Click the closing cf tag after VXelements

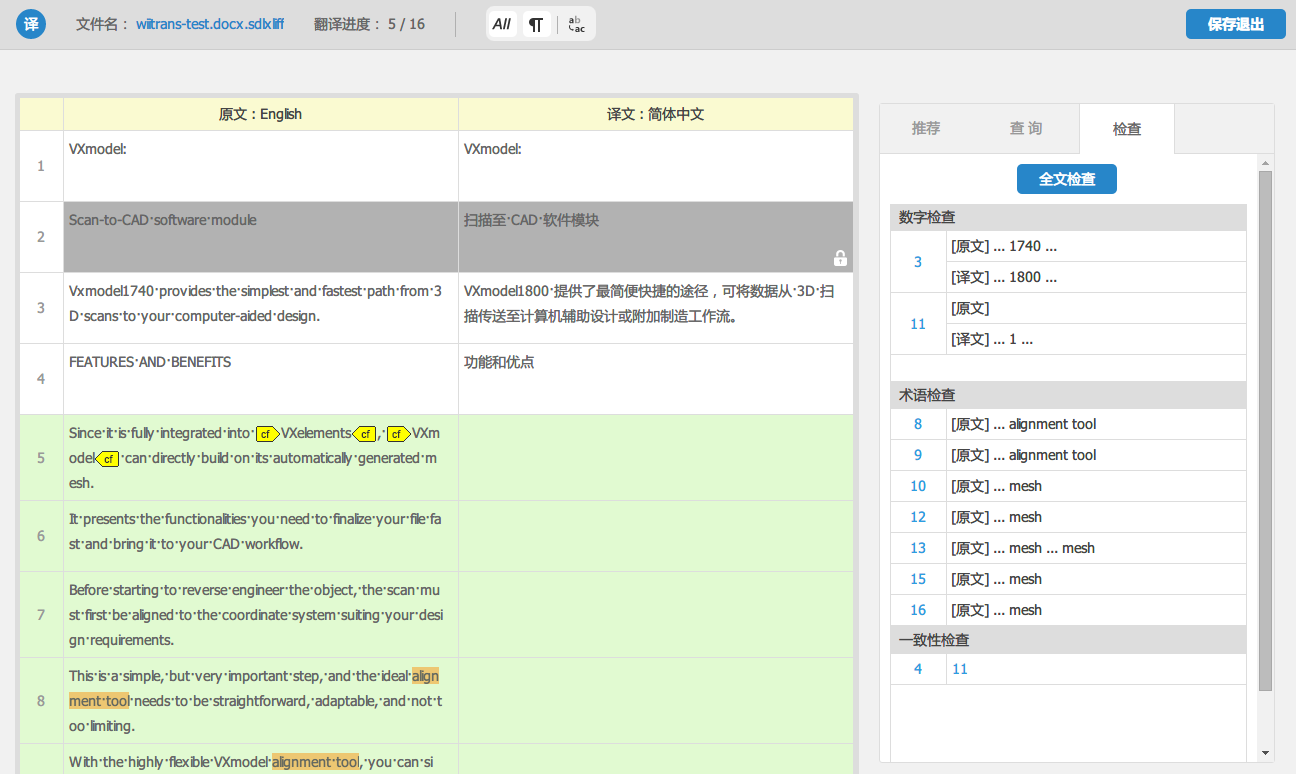pos(364,434)
